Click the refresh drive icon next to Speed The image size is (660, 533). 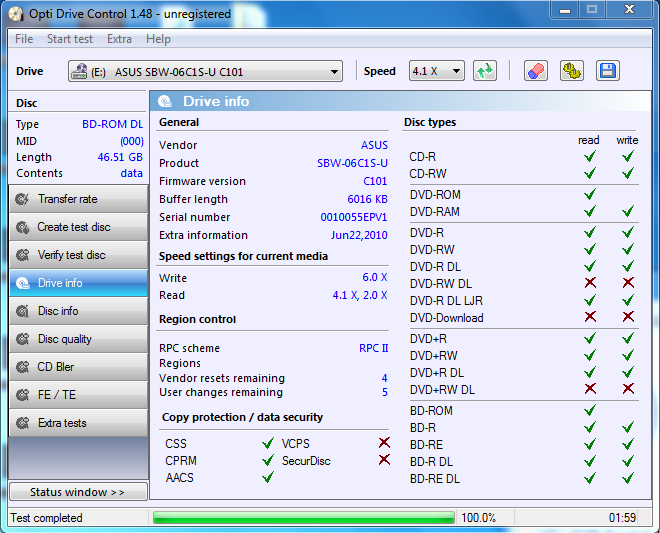click(485, 71)
